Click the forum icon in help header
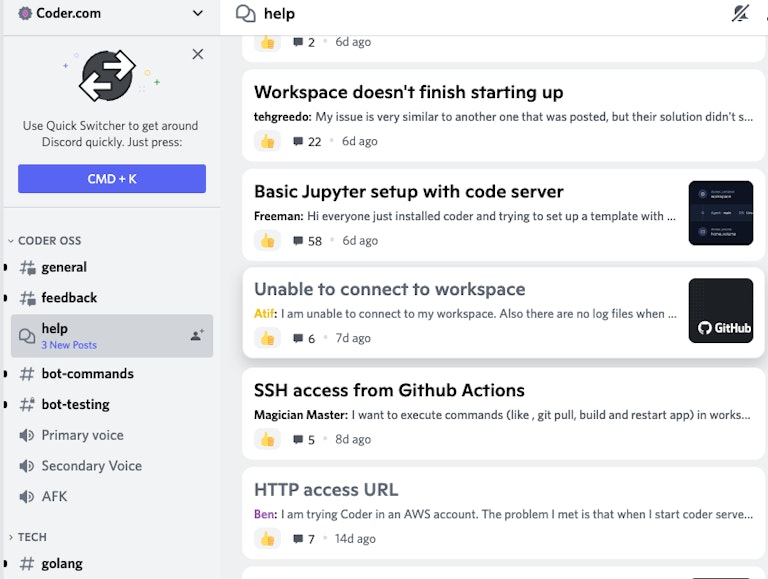Image resolution: width=768 pixels, height=579 pixels. [x=245, y=14]
